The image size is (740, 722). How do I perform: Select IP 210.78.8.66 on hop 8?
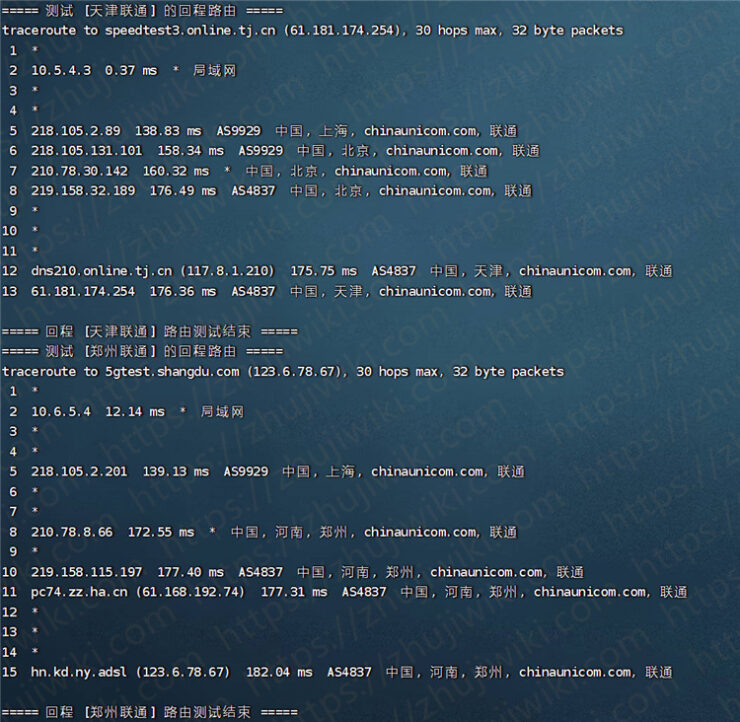72,532
